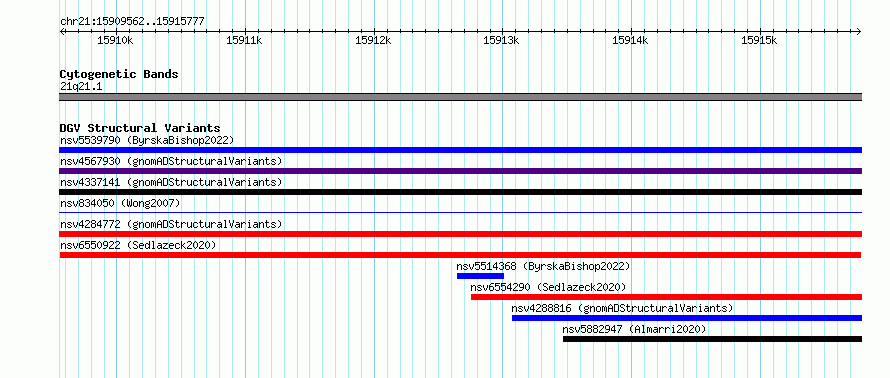Open the nsv4288816 (gnomADStructuralVariants) label

[623, 308]
